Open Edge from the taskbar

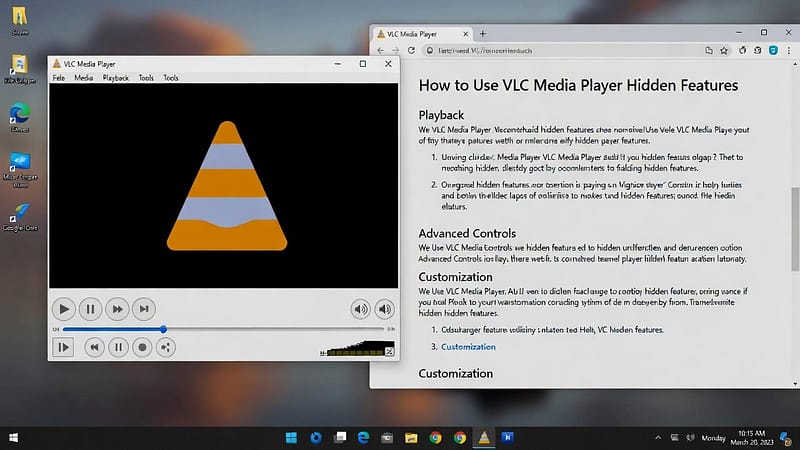[363, 438]
